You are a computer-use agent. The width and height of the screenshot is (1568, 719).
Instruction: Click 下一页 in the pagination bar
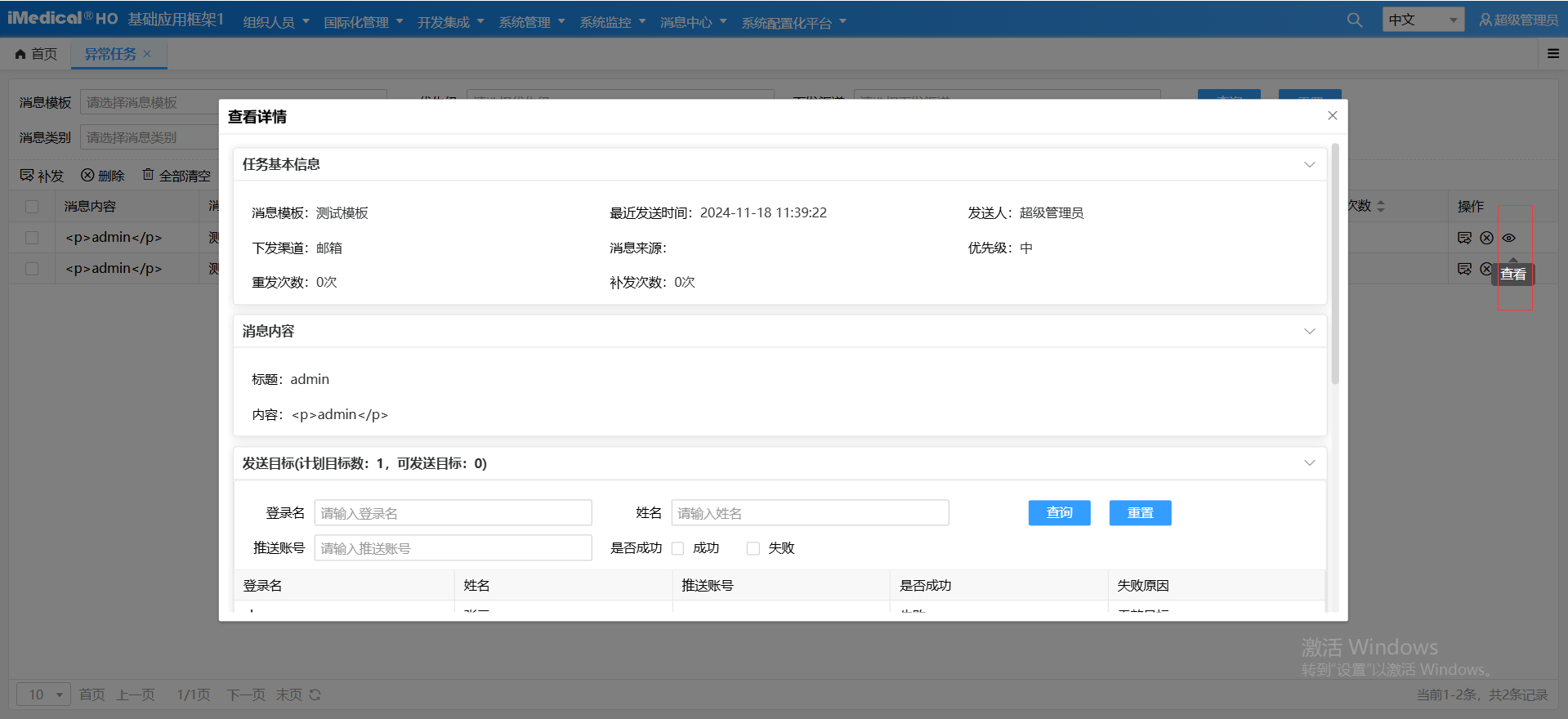[246, 694]
